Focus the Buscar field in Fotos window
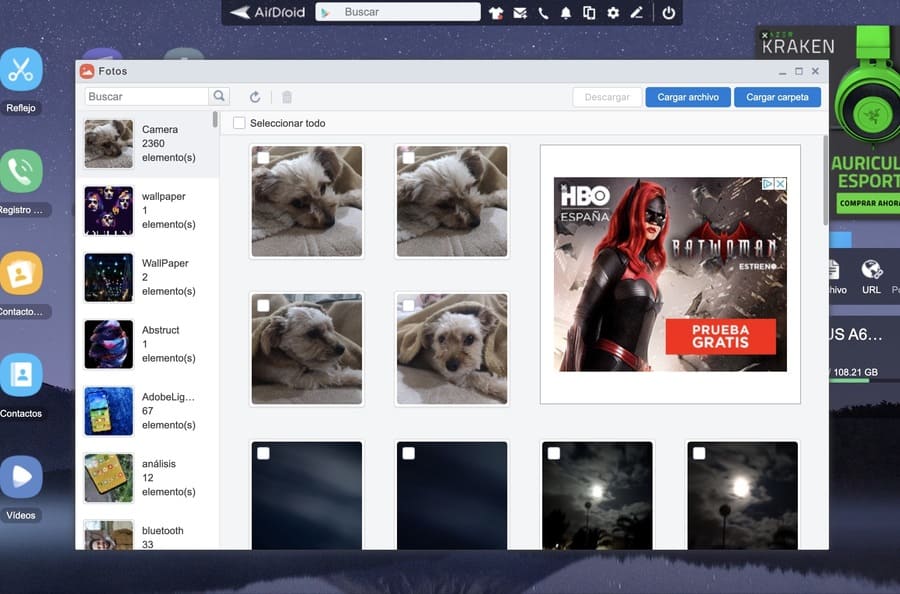This screenshot has height=594, width=900. tap(146, 97)
